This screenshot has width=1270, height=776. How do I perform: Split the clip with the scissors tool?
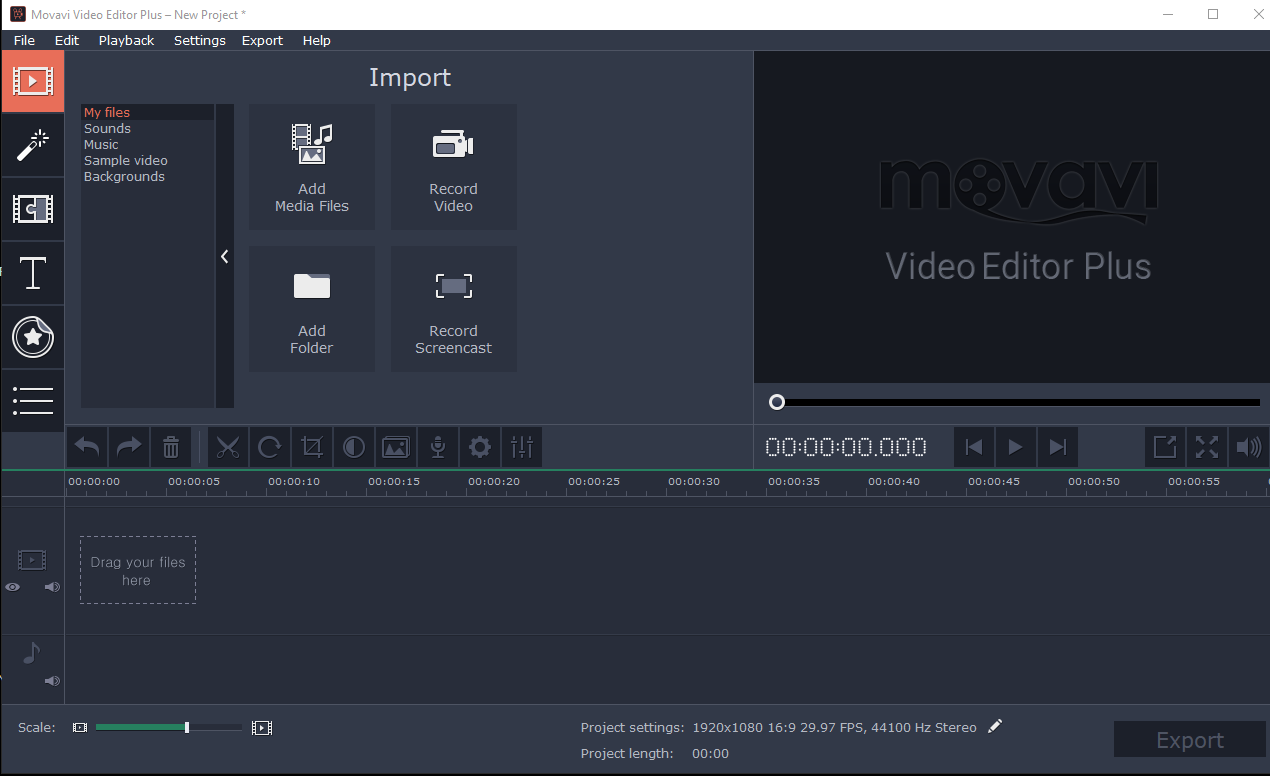point(228,447)
